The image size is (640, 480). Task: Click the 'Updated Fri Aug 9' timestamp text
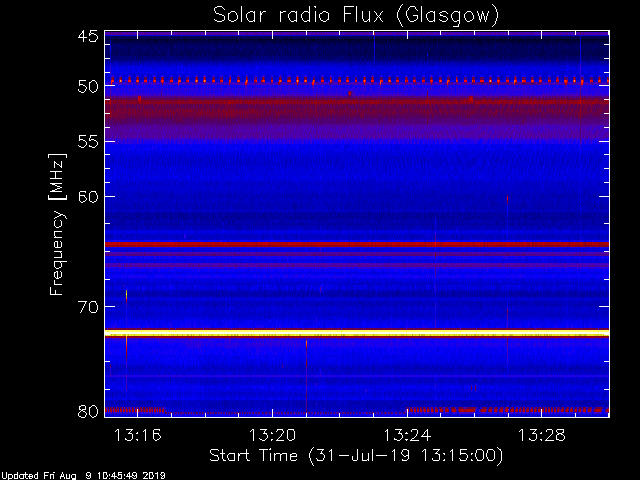(x=83, y=475)
